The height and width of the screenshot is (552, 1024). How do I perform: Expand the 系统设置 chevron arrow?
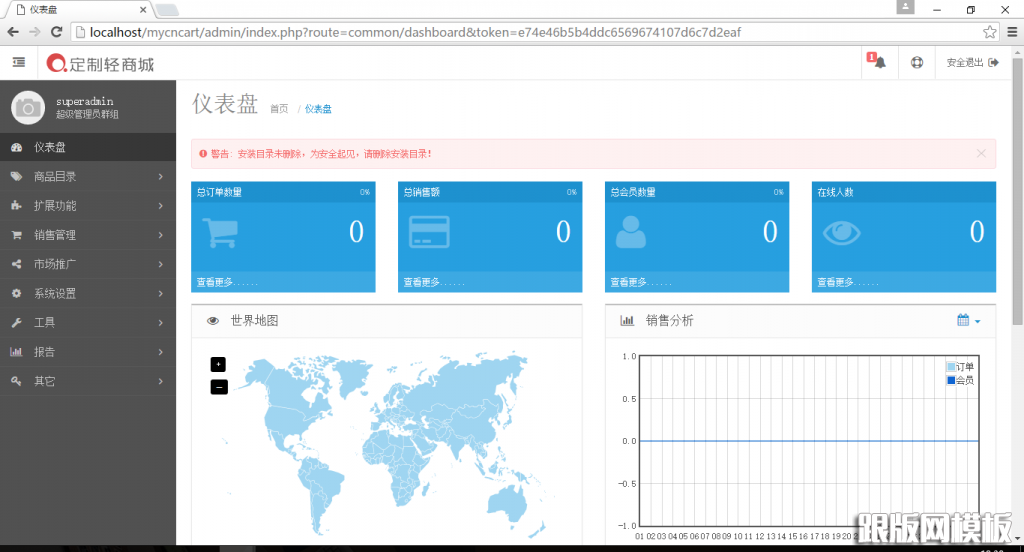161,293
